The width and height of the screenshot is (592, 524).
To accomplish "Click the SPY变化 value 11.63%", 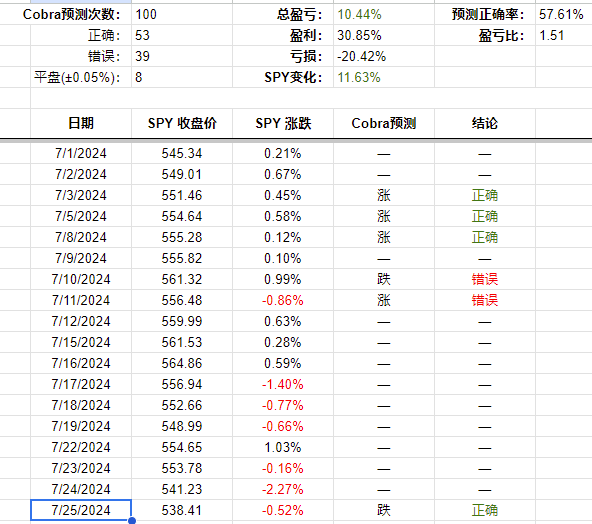I will (x=384, y=77).
